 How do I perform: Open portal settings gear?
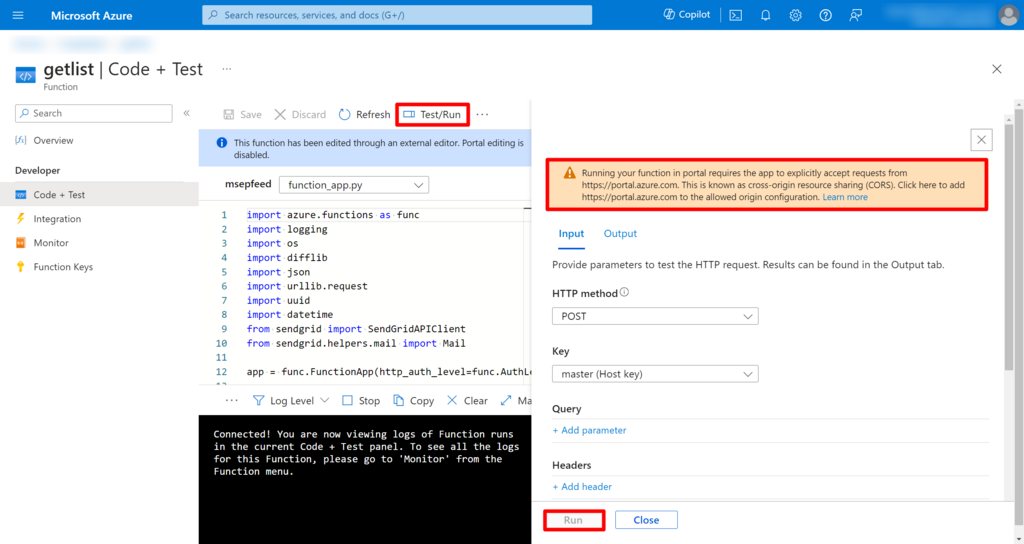coord(795,15)
